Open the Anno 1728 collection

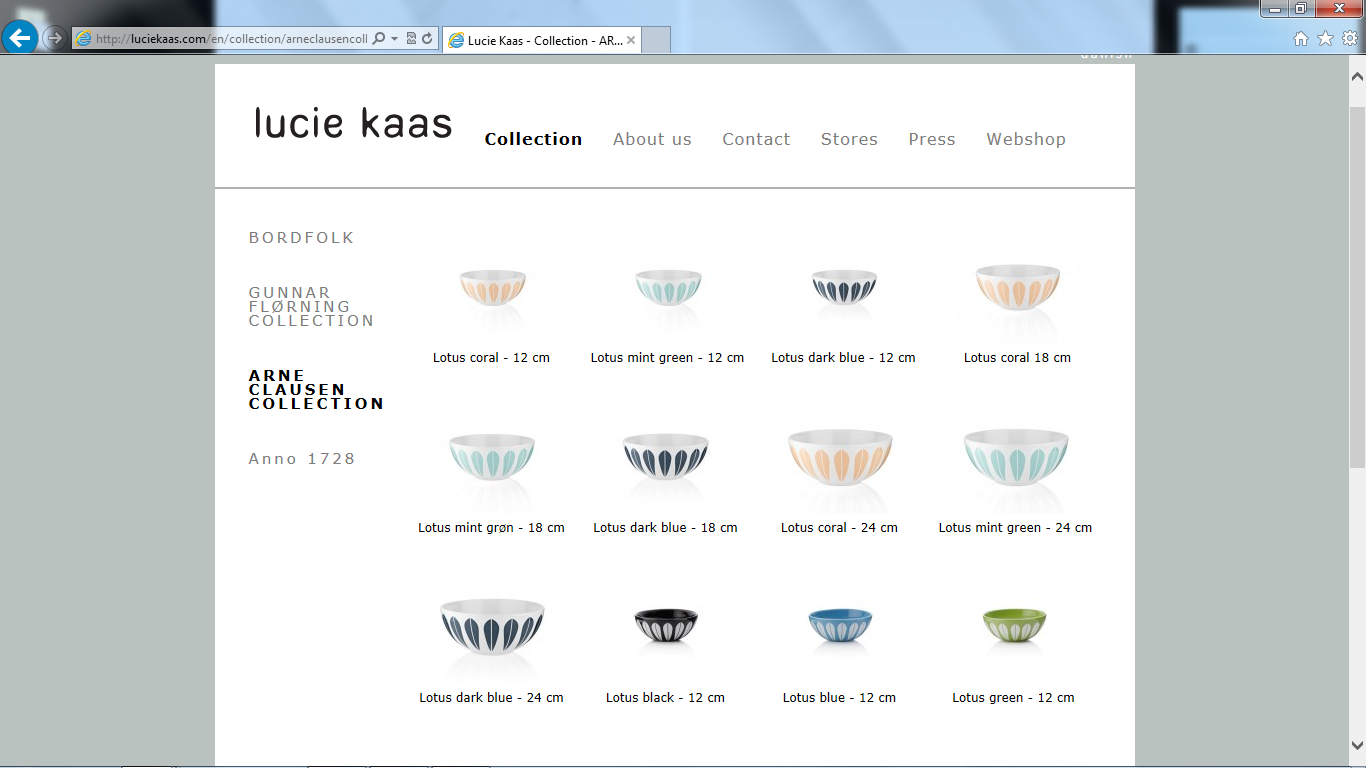click(x=302, y=459)
